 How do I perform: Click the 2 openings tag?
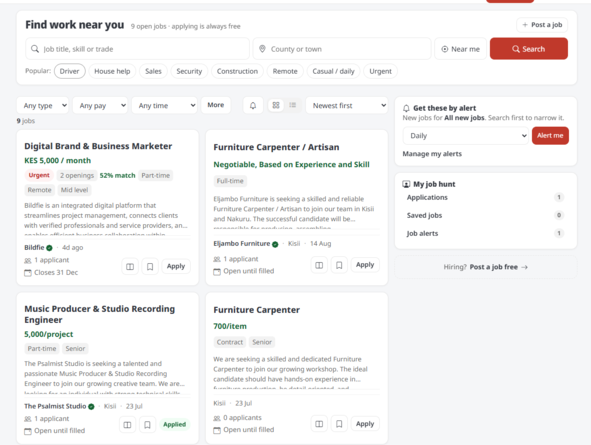click(77, 176)
